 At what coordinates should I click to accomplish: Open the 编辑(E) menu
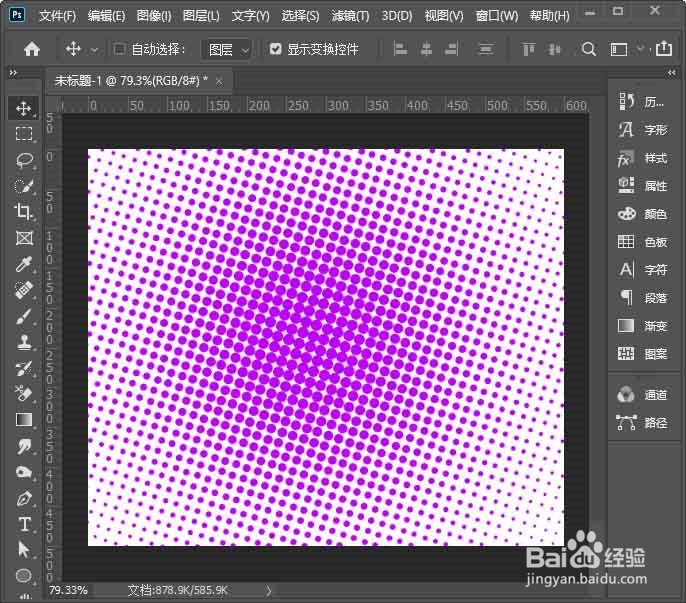pos(106,16)
